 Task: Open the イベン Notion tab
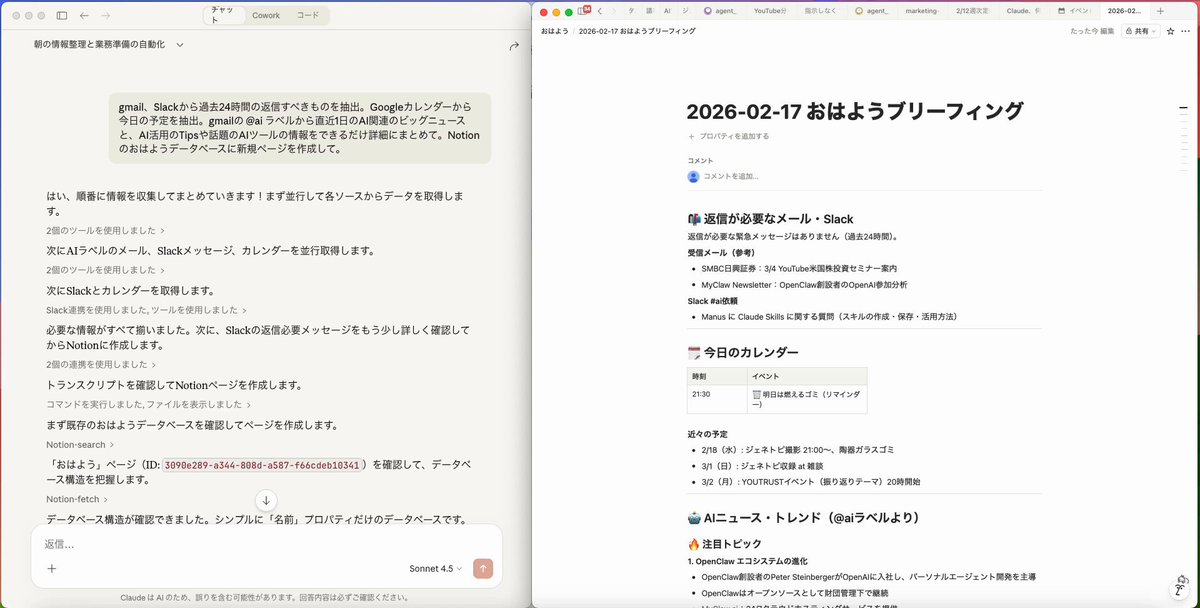[x=1075, y=11]
